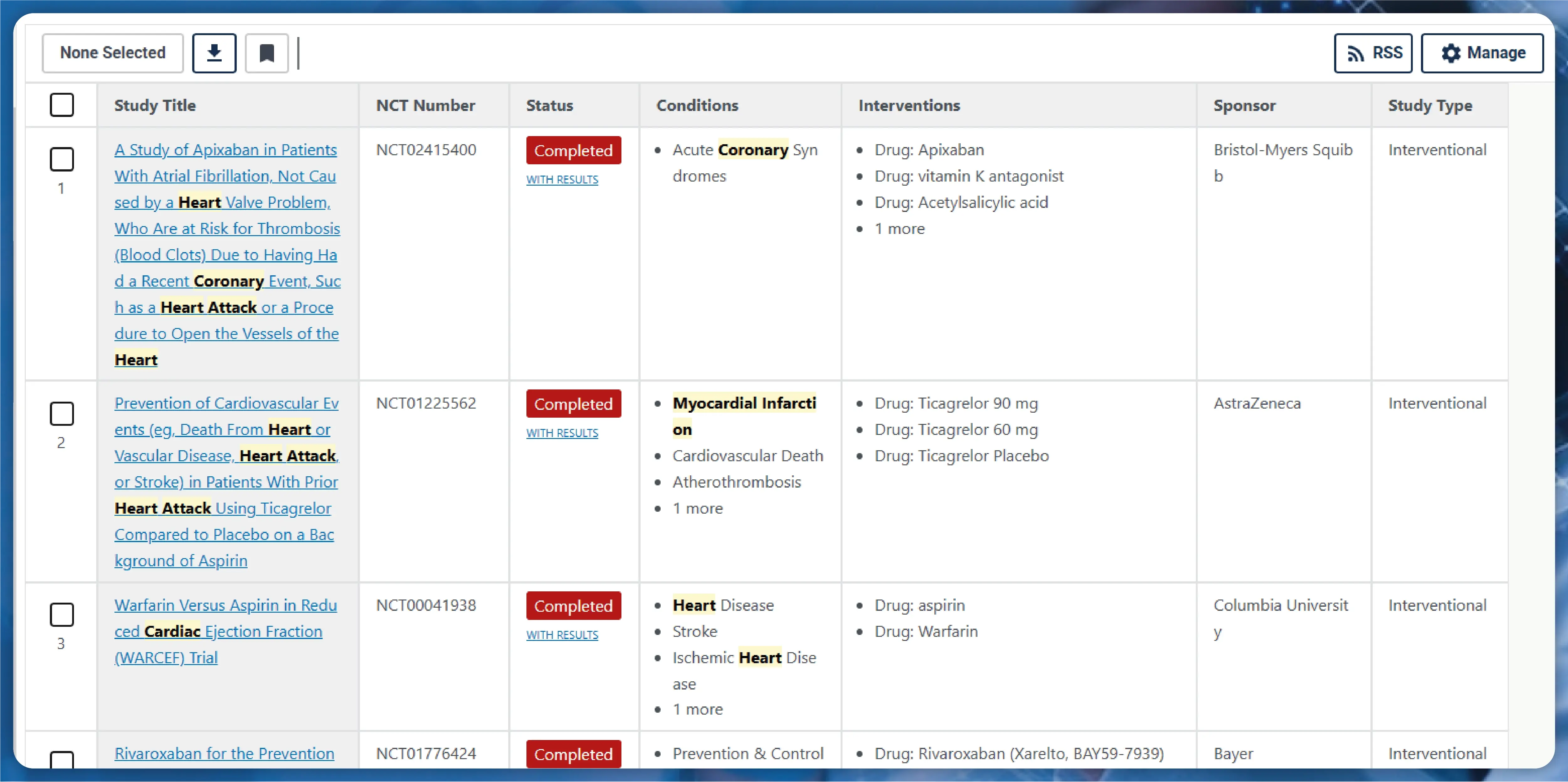Open the Apixaban Atrial Fibrillation study link
Viewport: 1568px width, 782px height.
pyautogui.click(x=228, y=254)
